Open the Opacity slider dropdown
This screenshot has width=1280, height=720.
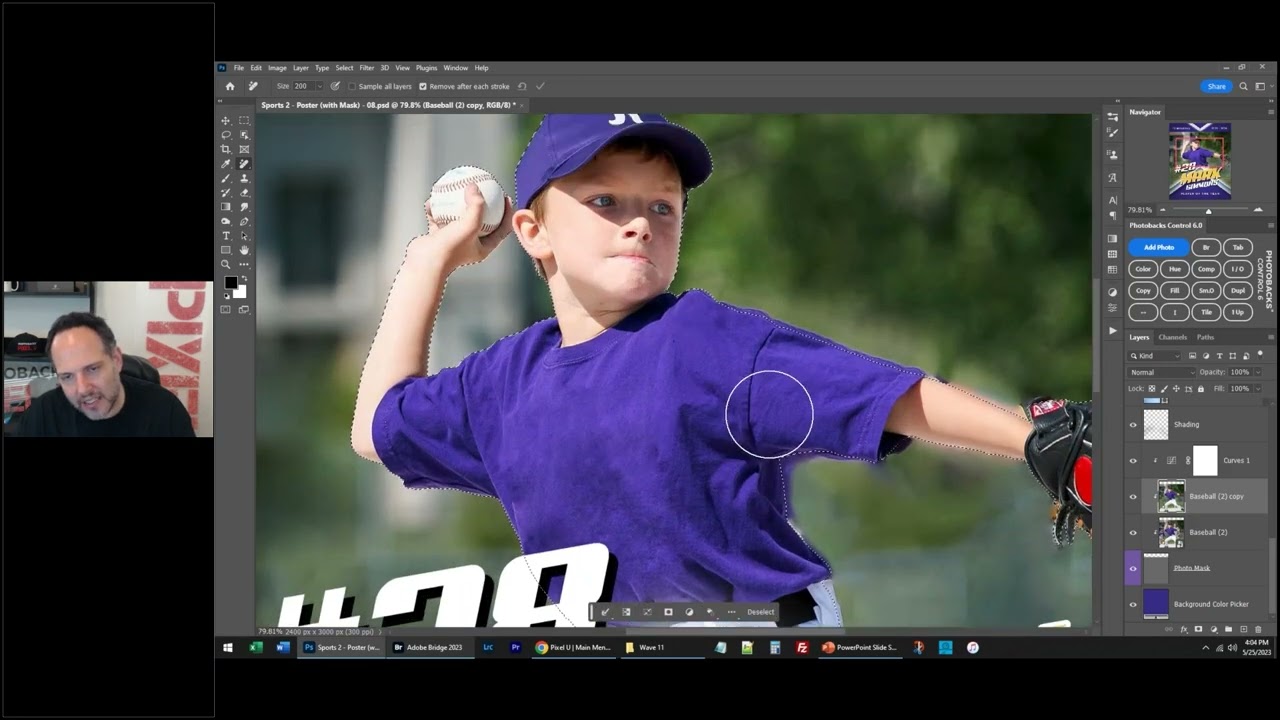pos(1256,372)
